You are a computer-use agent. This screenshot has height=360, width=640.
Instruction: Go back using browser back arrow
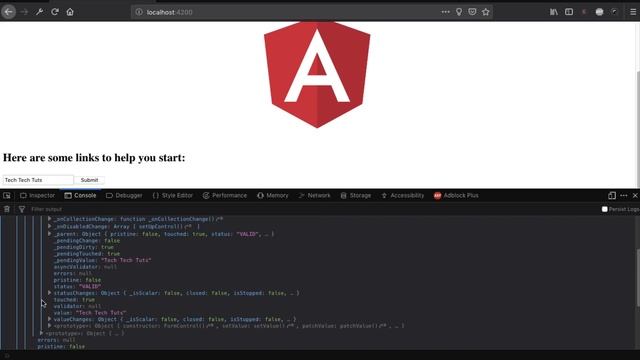[x=8, y=12]
